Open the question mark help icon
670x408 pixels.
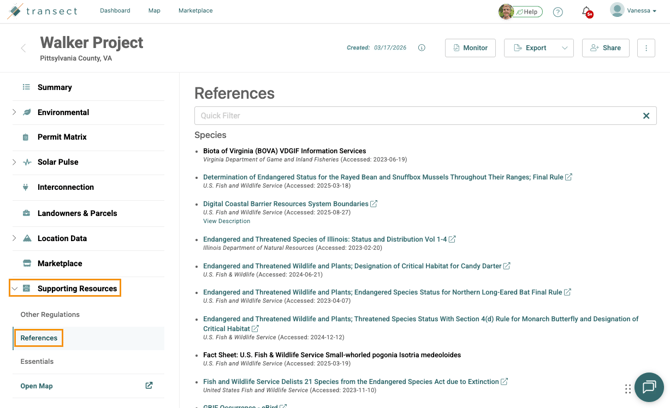click(558, 12)
